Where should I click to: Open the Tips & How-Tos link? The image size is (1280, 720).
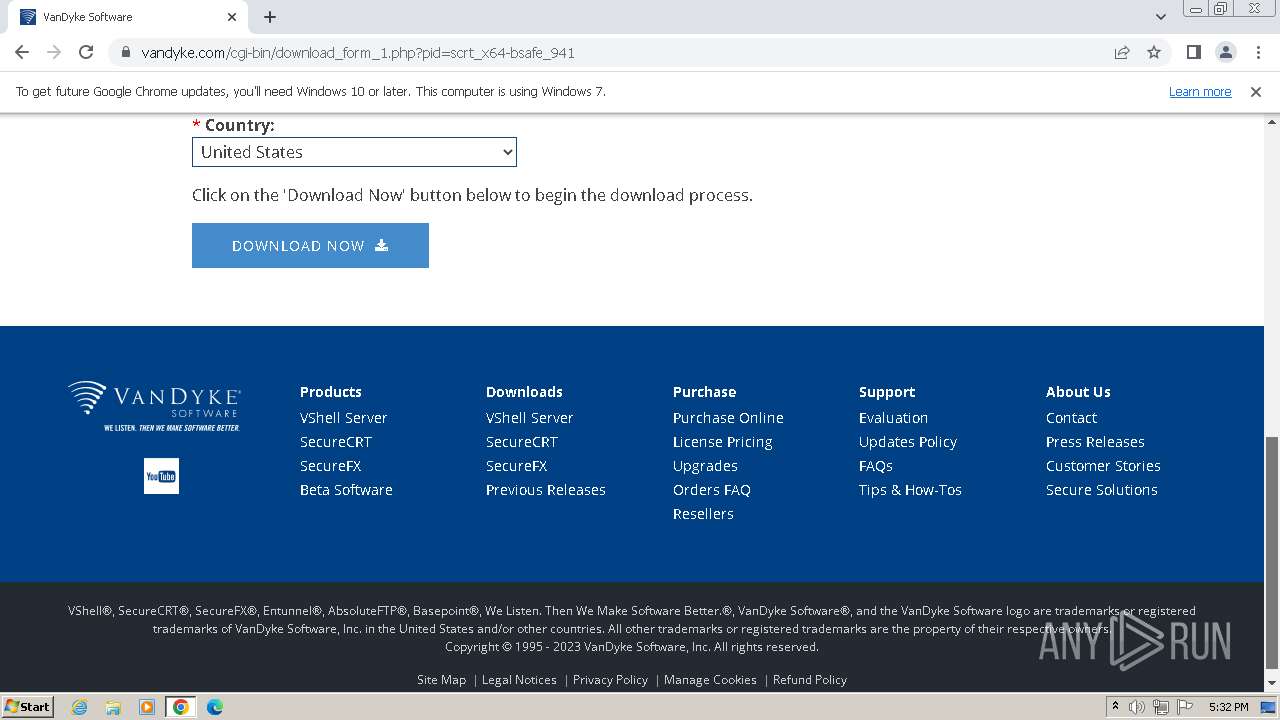point(910,490)
